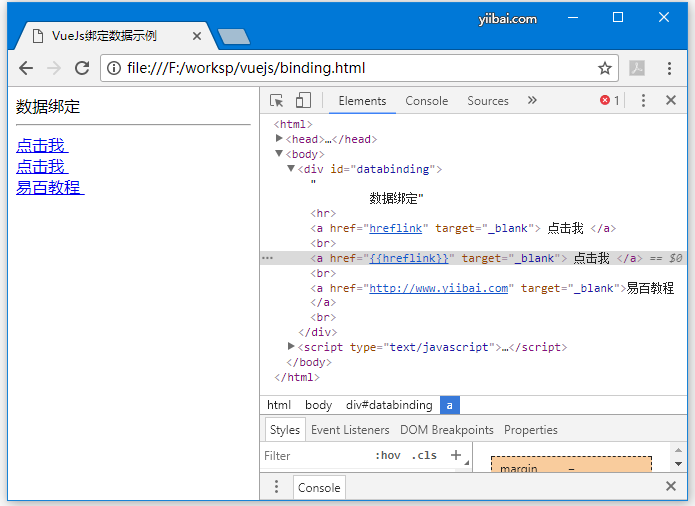Viewport: 695px width, 506px height.
Task: Open the Console drawer three-dot menu
Action: click(x=277, y=487)
